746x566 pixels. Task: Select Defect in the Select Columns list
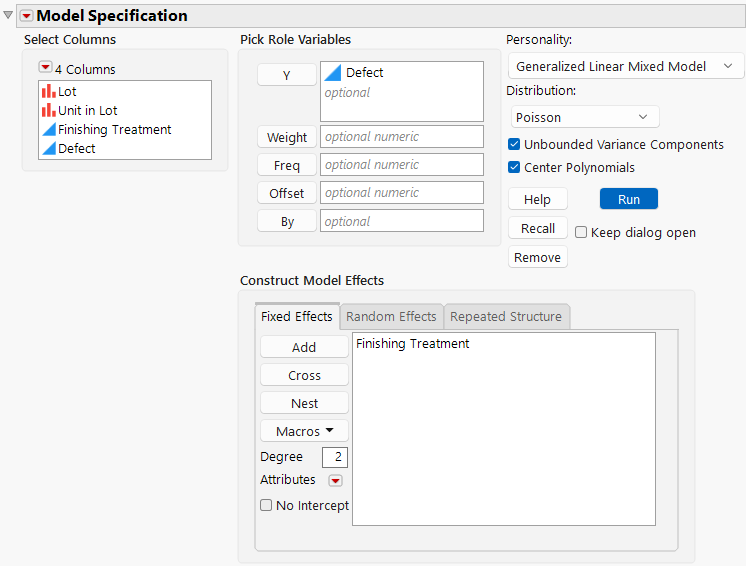(76, 148)
